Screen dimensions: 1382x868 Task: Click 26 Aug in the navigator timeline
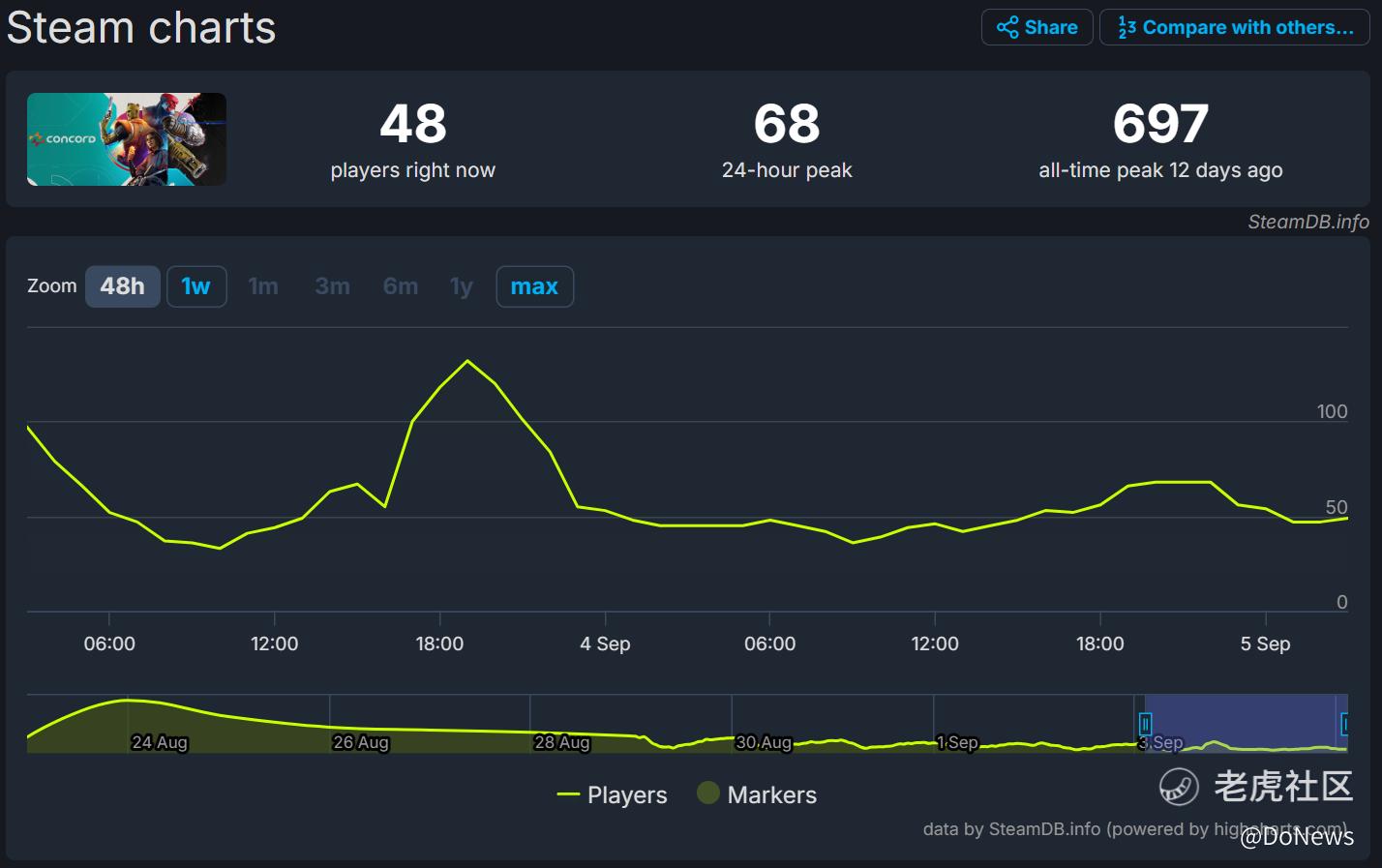(361, 742)
